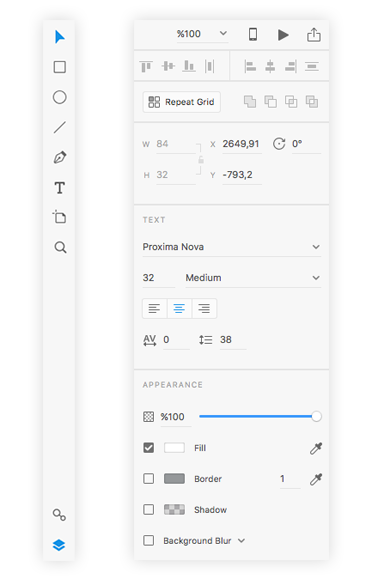Expand the Background Blur options chevron

pyautogui.click(x=242, y=541)
